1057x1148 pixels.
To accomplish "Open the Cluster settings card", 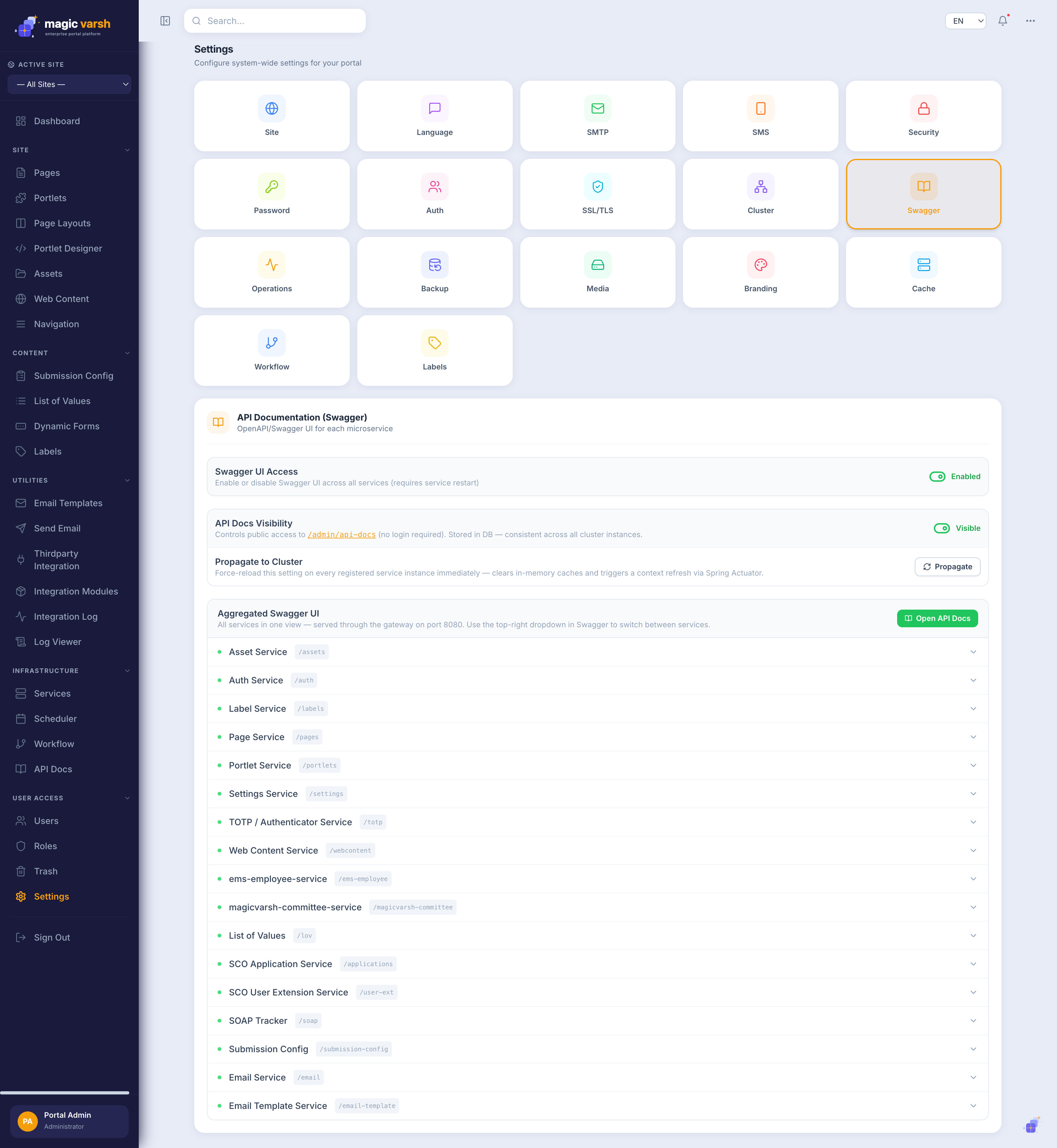I will 761,194.
